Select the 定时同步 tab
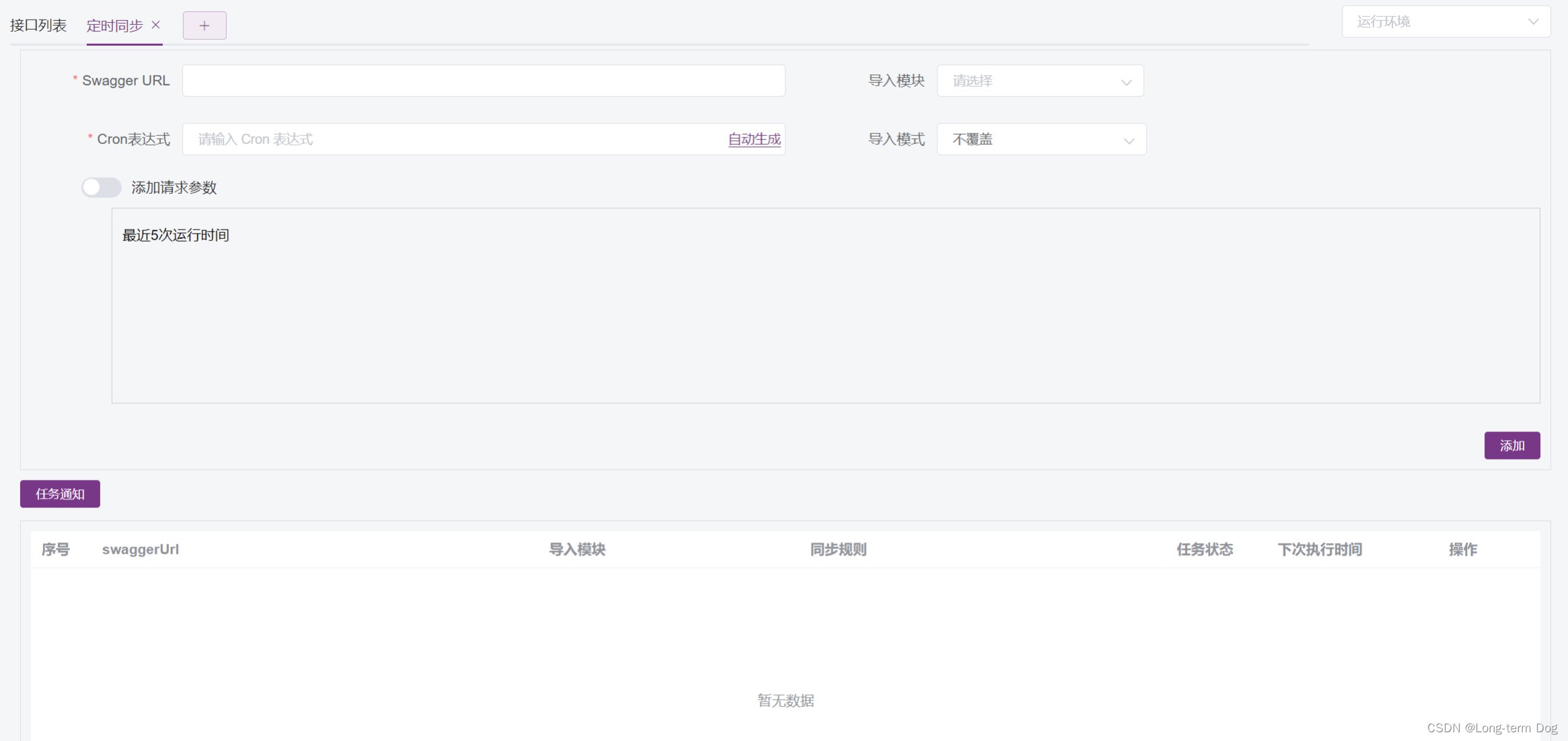 tap(114, 26)
